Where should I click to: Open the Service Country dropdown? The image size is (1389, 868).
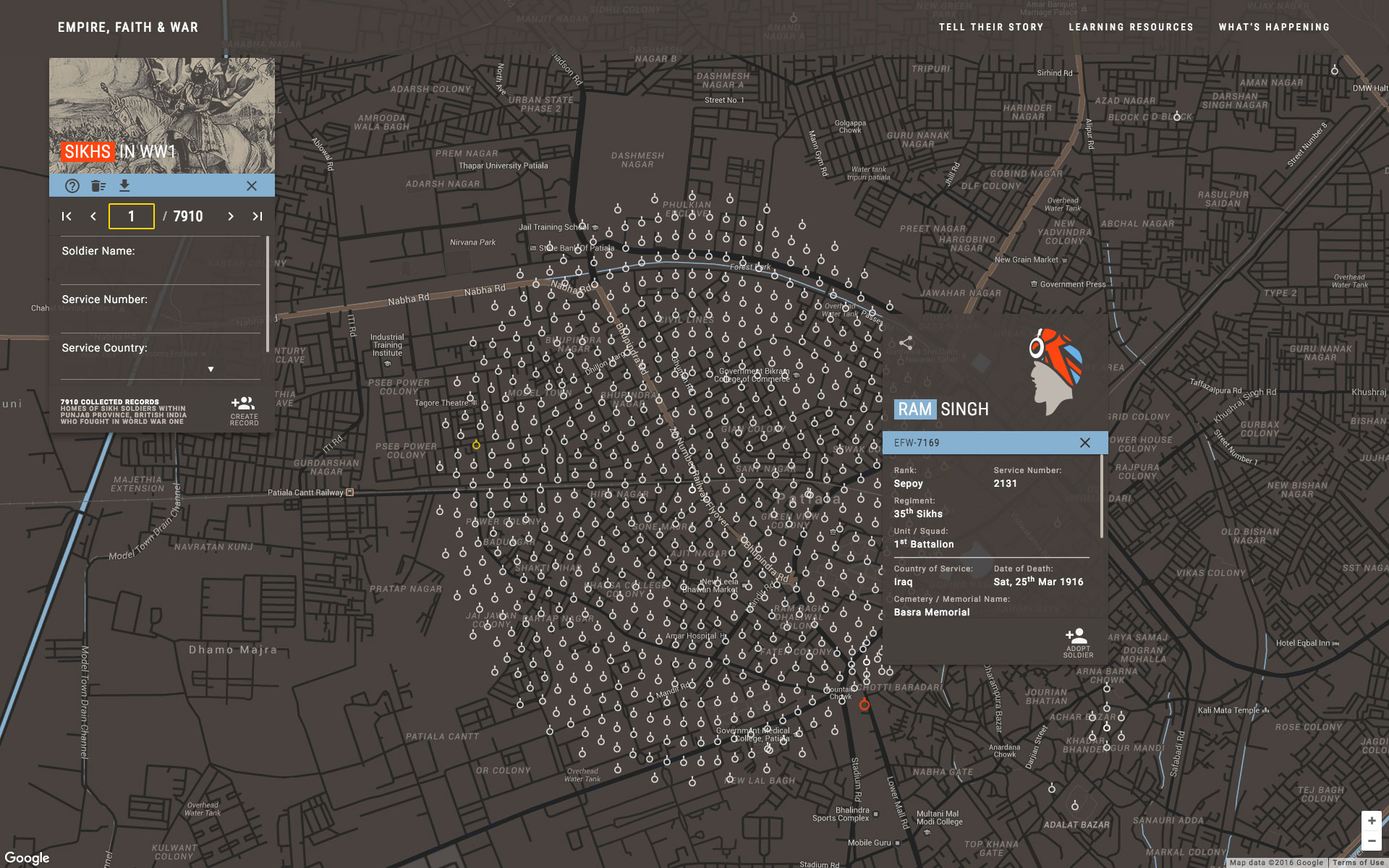point(211,368)
